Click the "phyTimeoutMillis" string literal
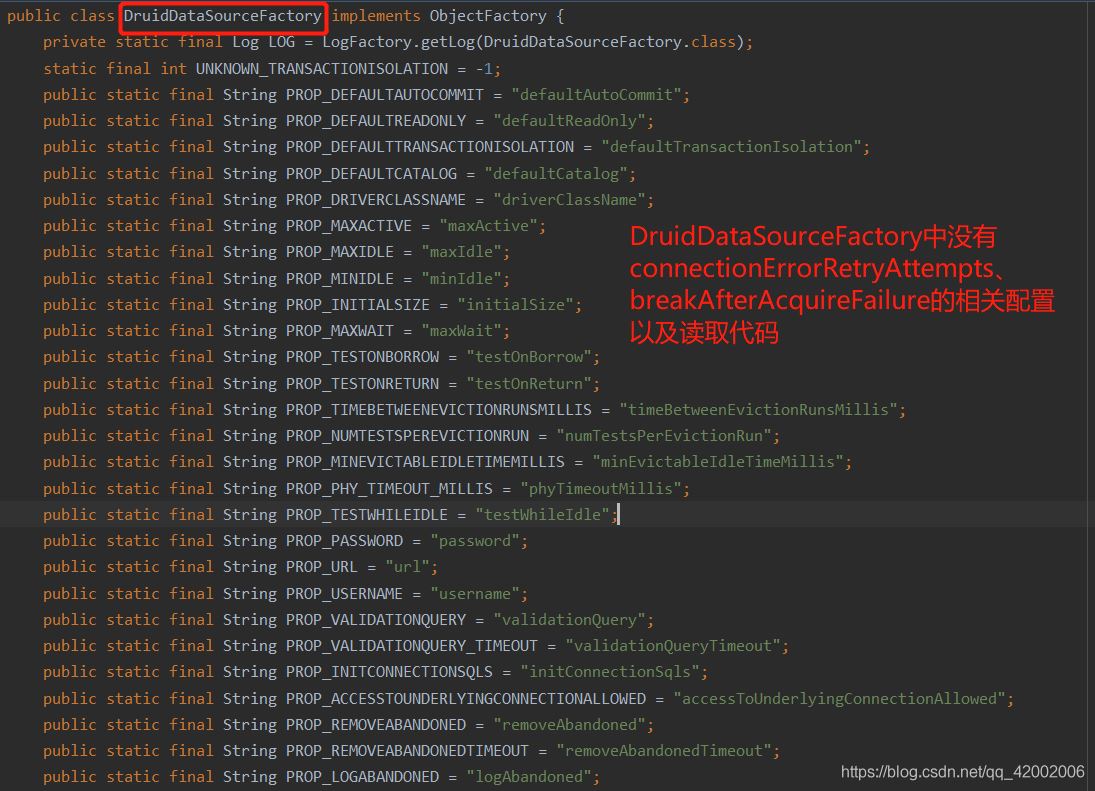 pyautogui.click(x=601, y=489)
